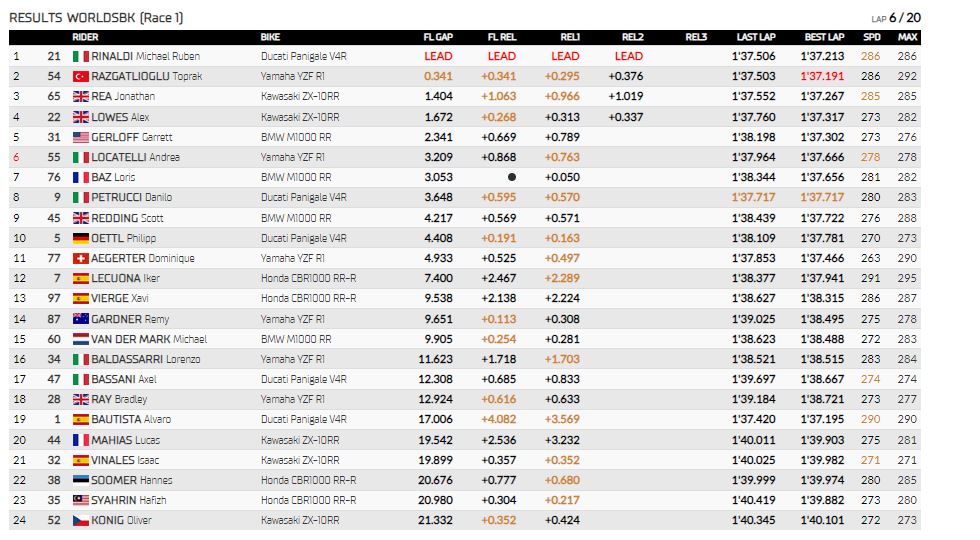Screen dimensions: 980x540
Task: Click red best lap 1'37.191
Action: (822, 76)
